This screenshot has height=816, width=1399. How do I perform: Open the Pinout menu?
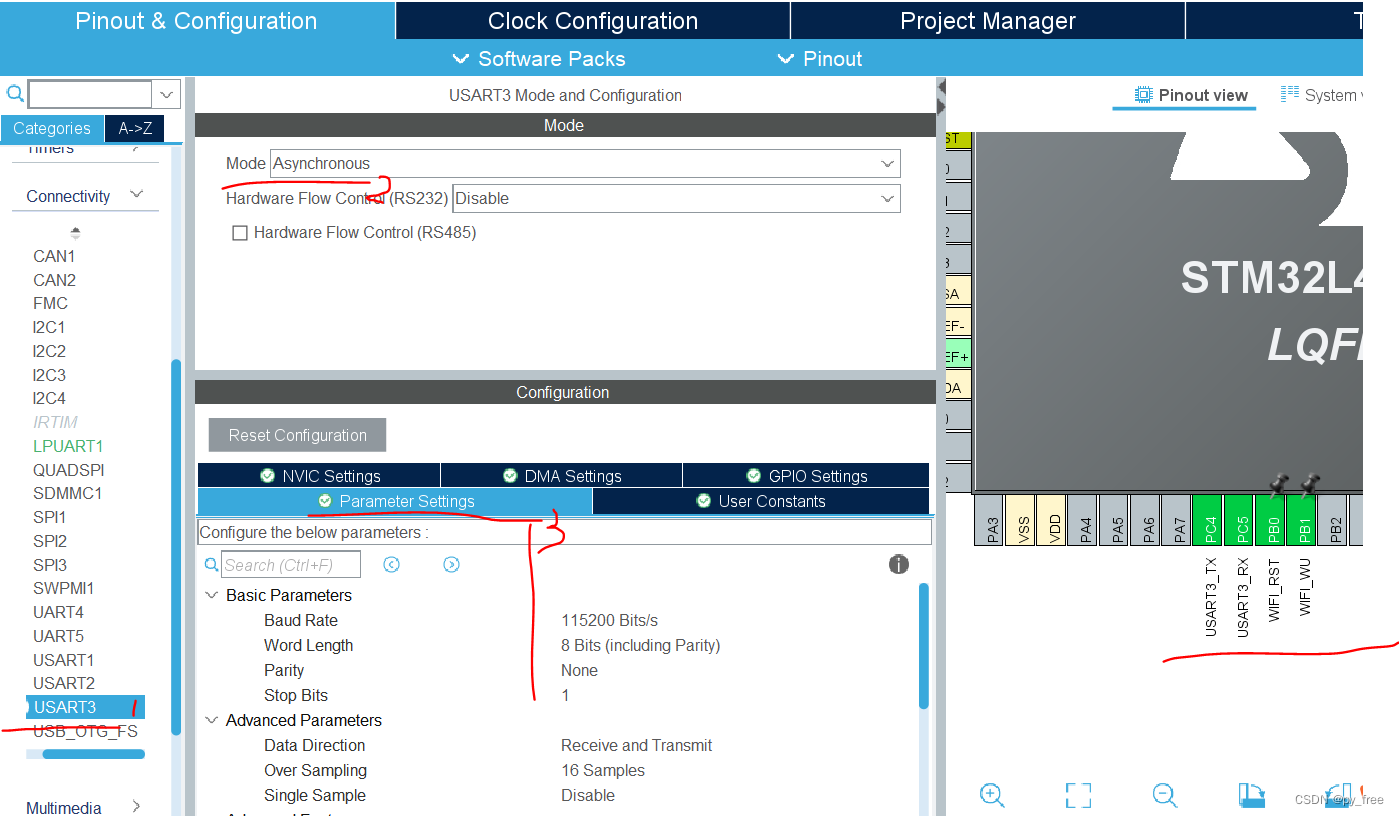(x=820, y=59)
